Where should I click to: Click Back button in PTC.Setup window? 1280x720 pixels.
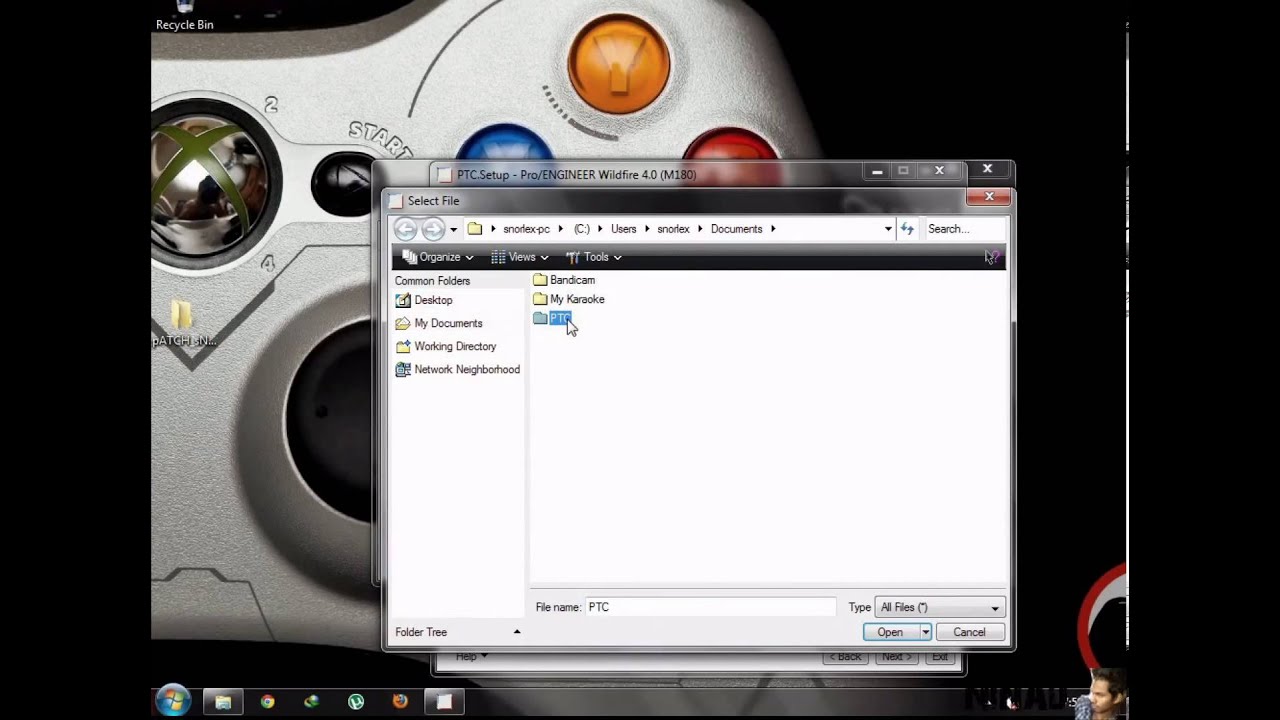pyautogui.click(x=844, y=657)
